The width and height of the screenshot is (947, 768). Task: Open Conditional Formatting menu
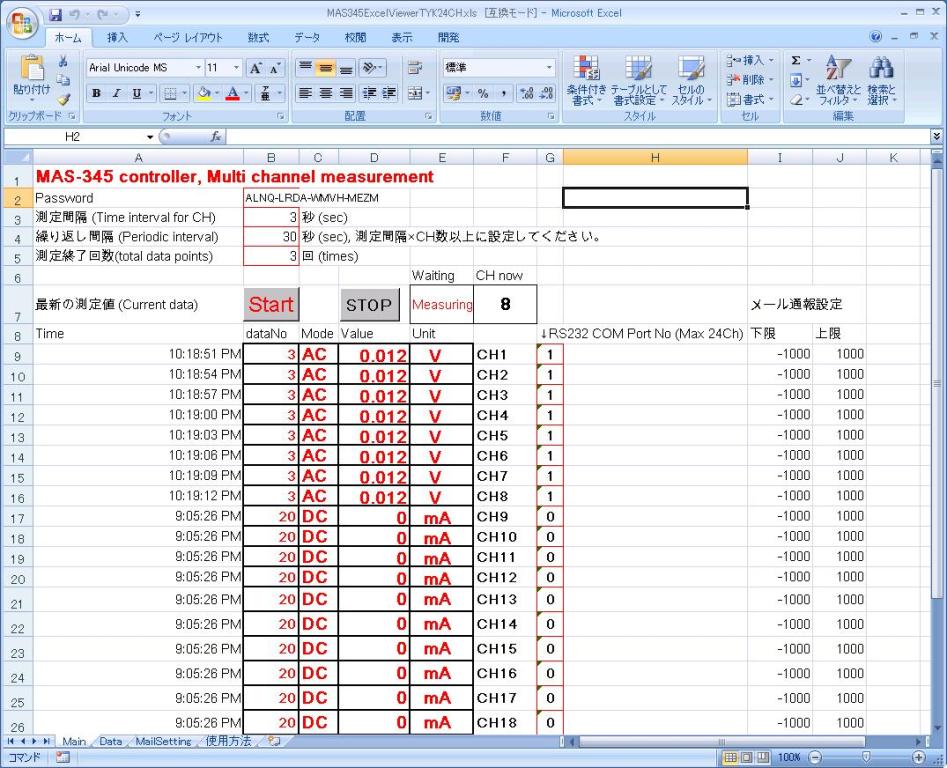(586, 80)
